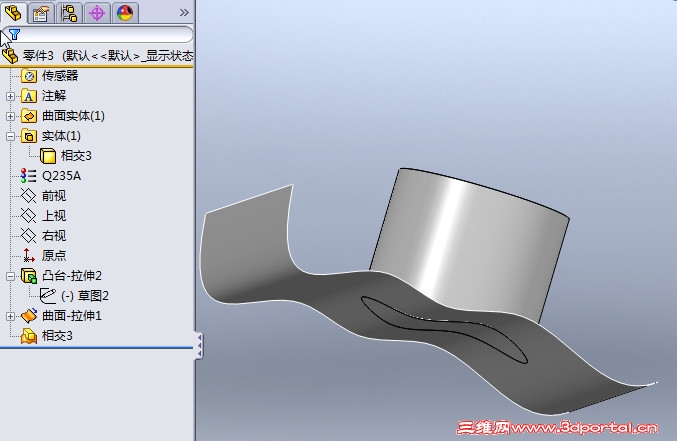Select the 凸台-拉伸2 feature label
This screenshot has width=677, height=441.
pos(72,276)
